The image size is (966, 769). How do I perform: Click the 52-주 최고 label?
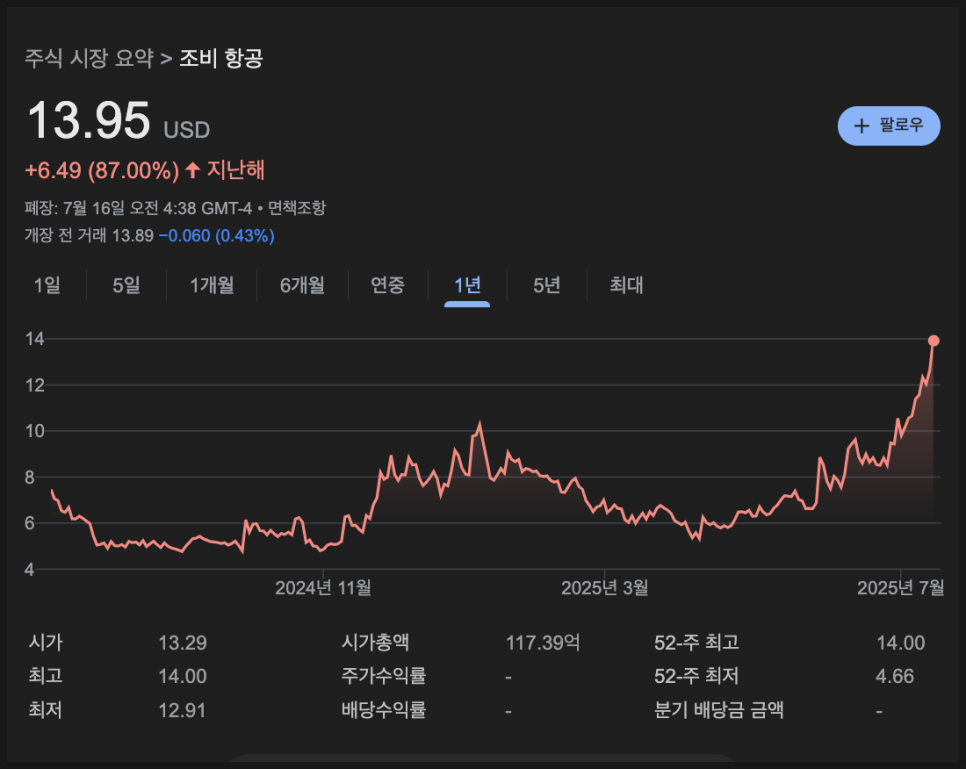click(696, 643)
